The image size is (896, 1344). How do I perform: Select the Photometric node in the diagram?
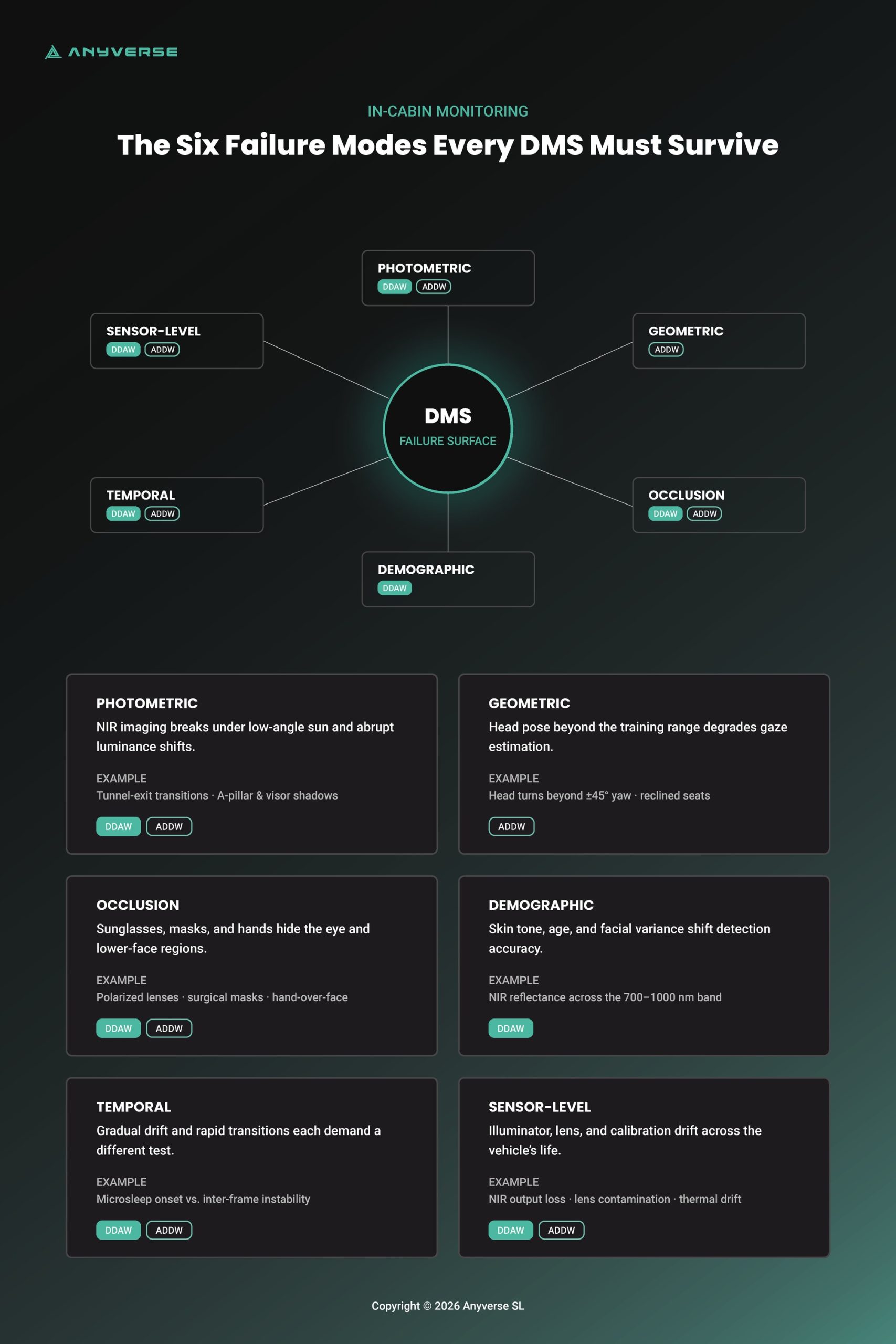tap(448, 278)
